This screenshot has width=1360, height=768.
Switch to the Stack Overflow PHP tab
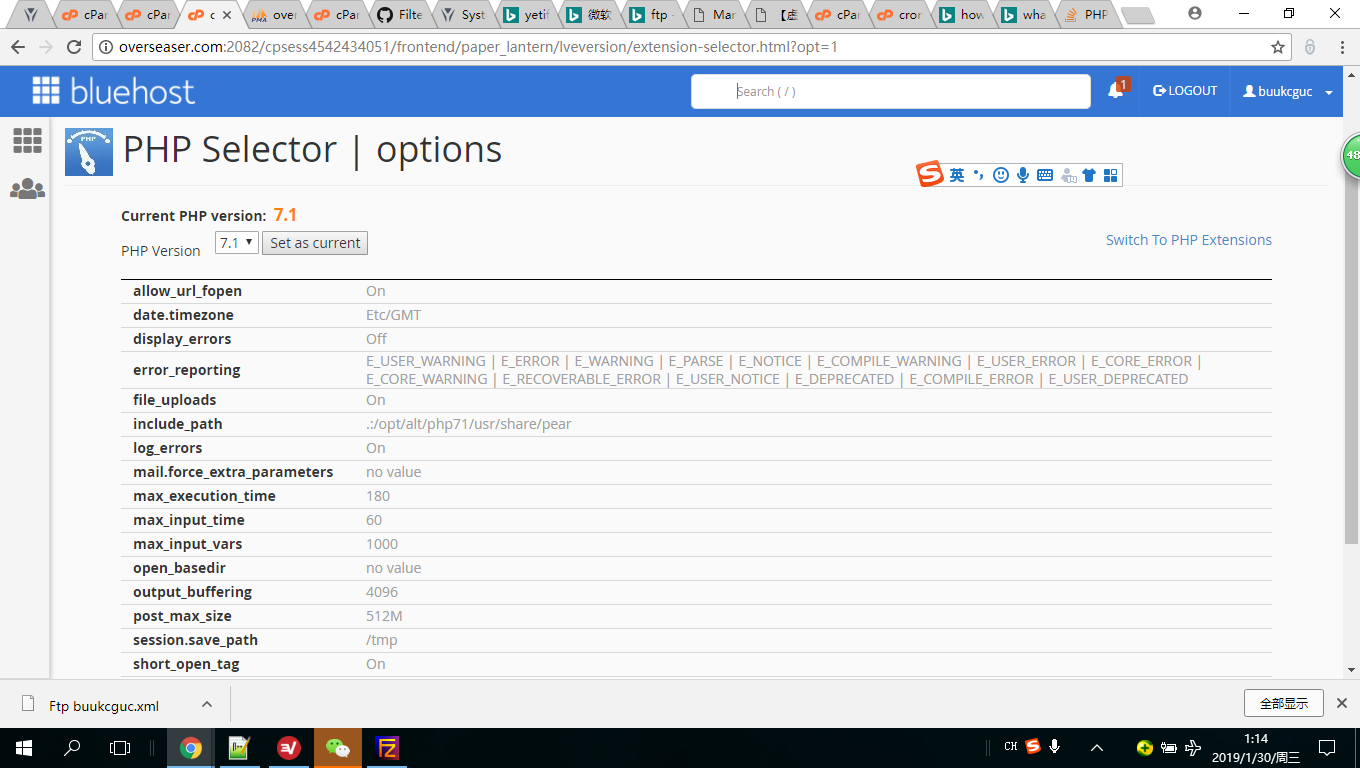[1086, 15]
